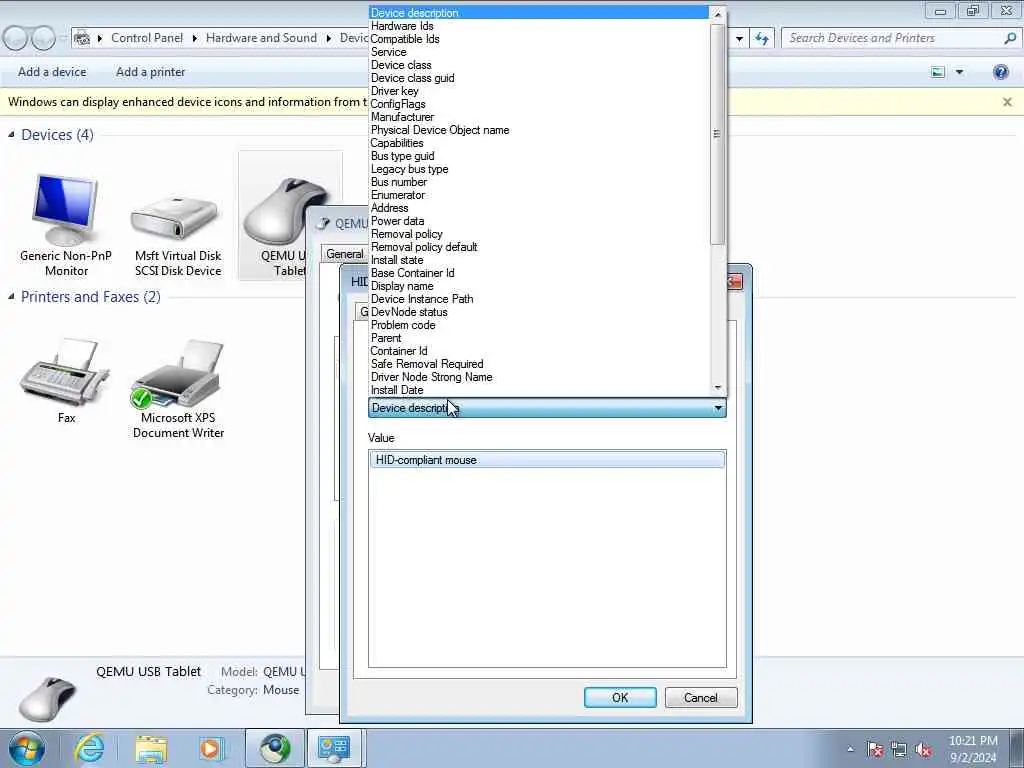
Task: Go to Control Panel breadcrumb
Action: [x=147, y=38]
